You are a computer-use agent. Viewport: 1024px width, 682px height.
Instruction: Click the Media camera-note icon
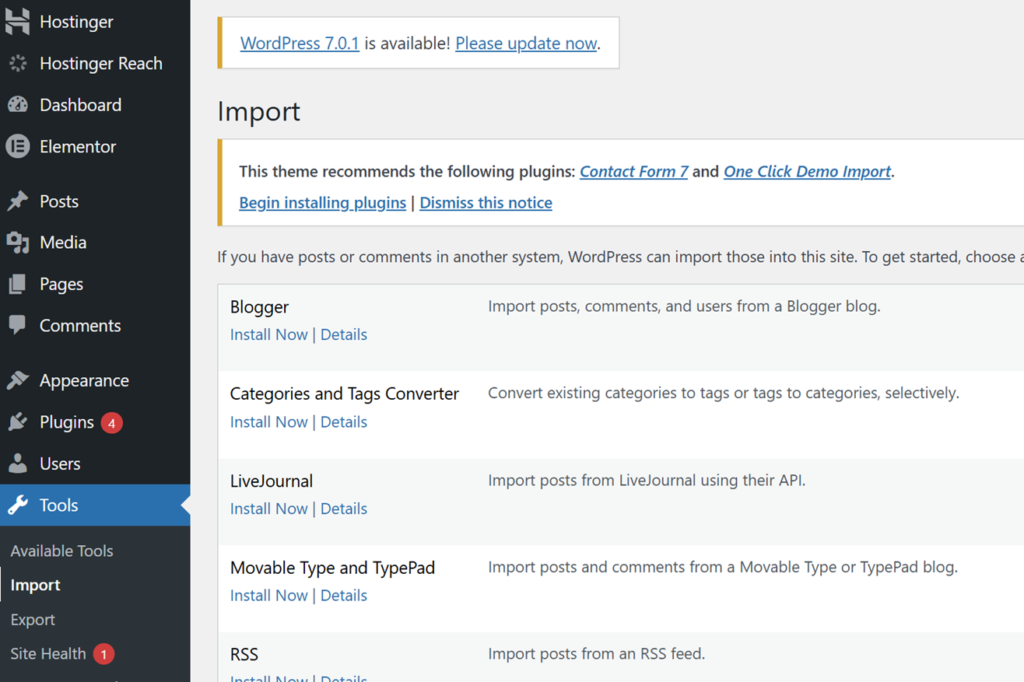pyautogui.click(x=18, y=242)
